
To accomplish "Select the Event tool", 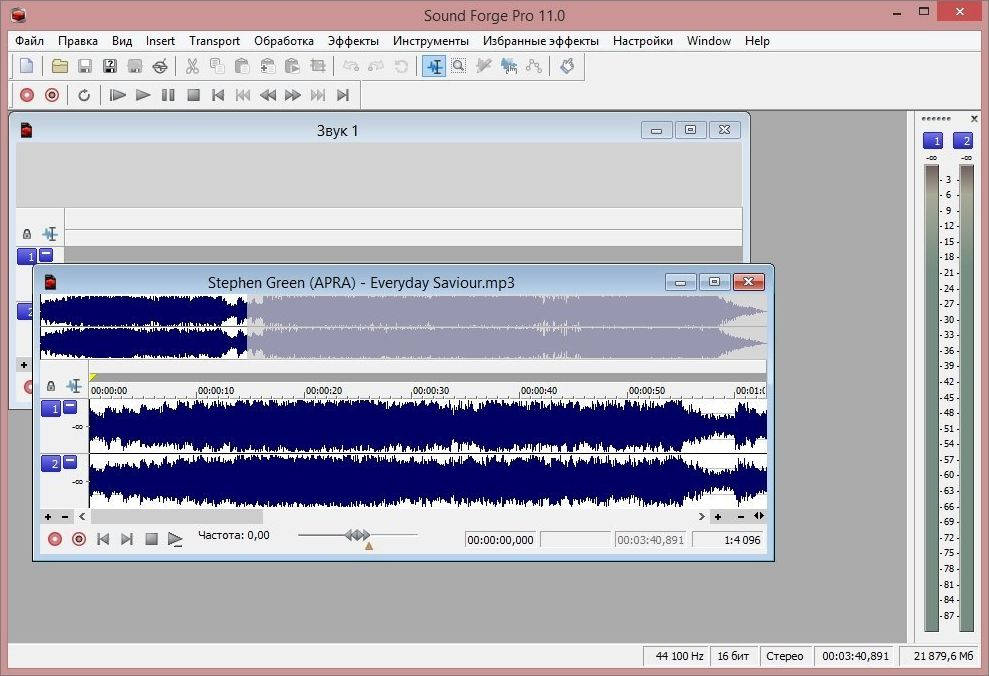I will point(509,66).
